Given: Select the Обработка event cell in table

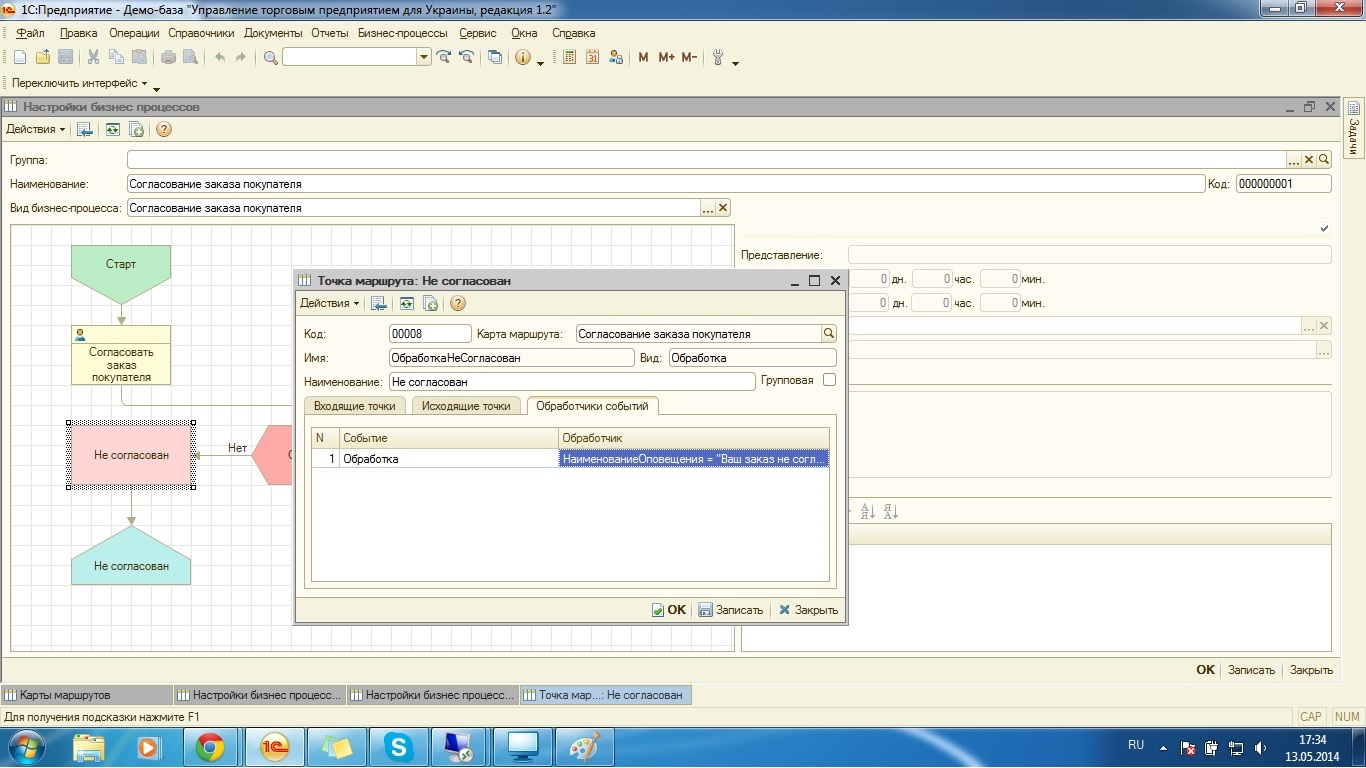Looking at the screenshot, I should [448, 459].
